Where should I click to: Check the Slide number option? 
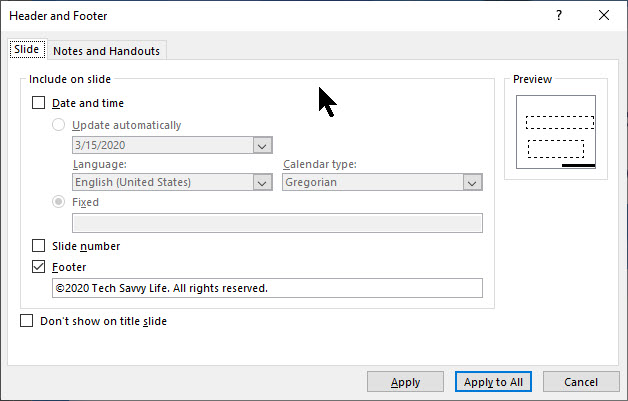[39, 245]
